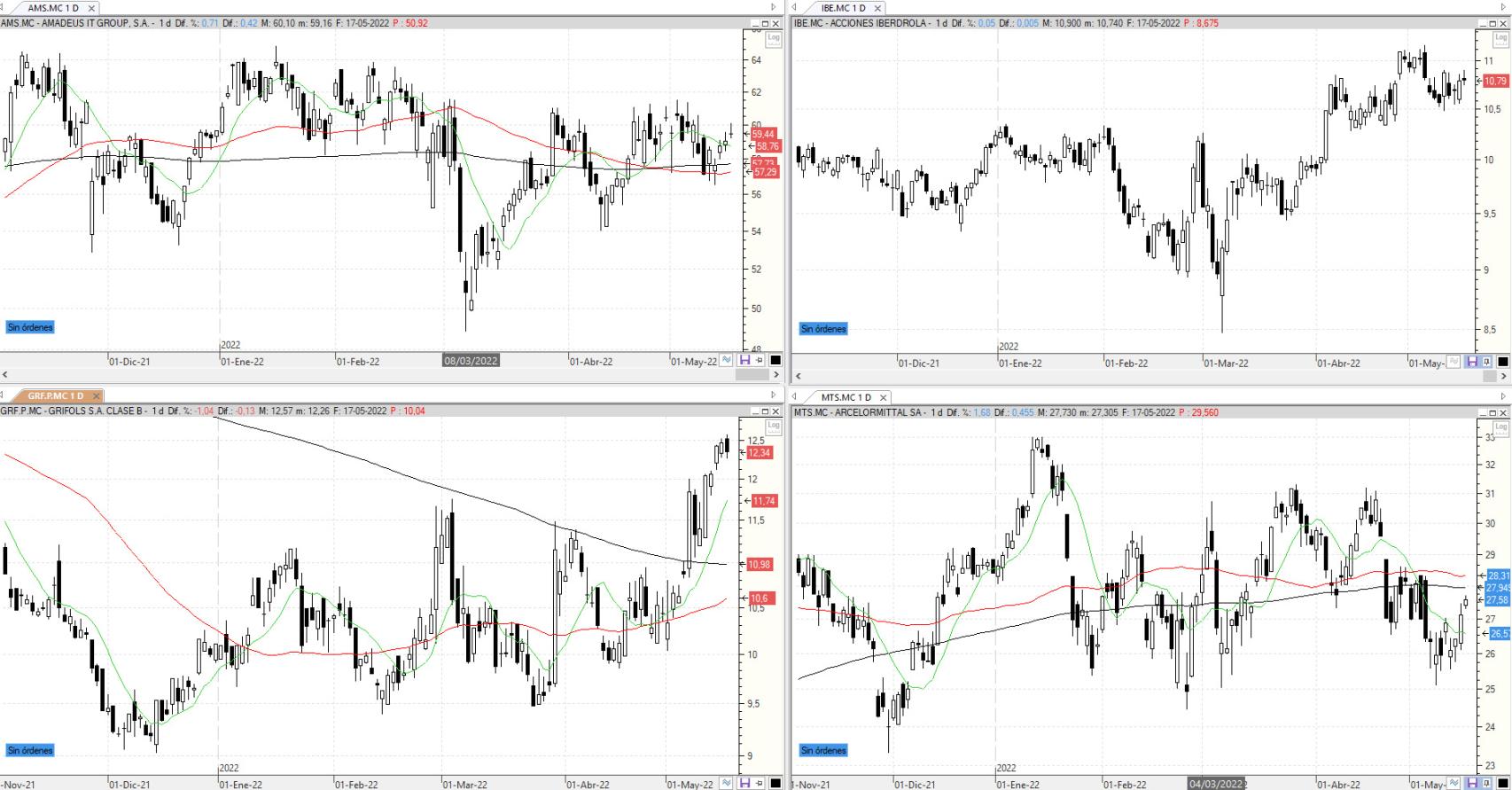
Task: Click save diskette icon in Iberdrola chart
Action: pyautogui.click(x=1472, y=362)
